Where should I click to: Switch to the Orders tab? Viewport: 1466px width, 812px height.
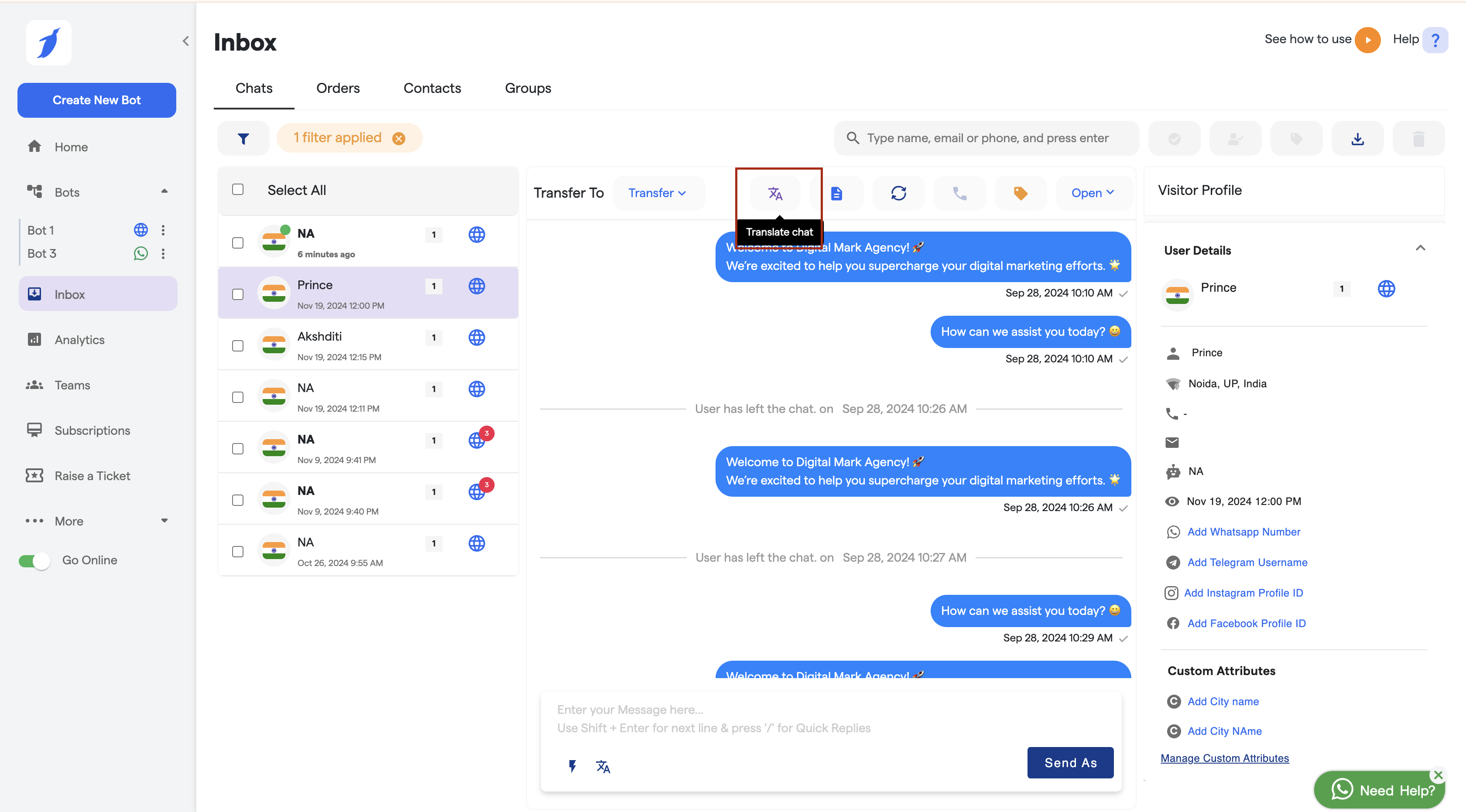point(337,88)
